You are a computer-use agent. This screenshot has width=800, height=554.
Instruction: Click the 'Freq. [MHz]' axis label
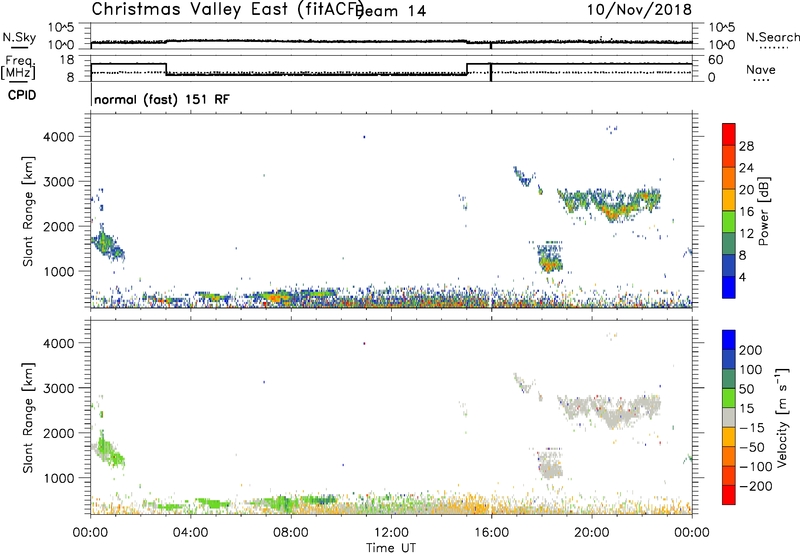coord(18,68)
